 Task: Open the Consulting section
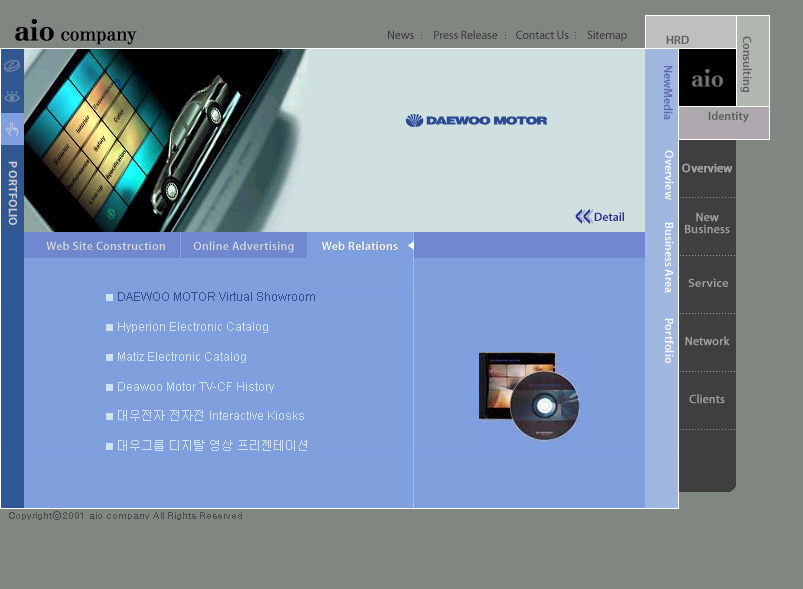point(747,64)
